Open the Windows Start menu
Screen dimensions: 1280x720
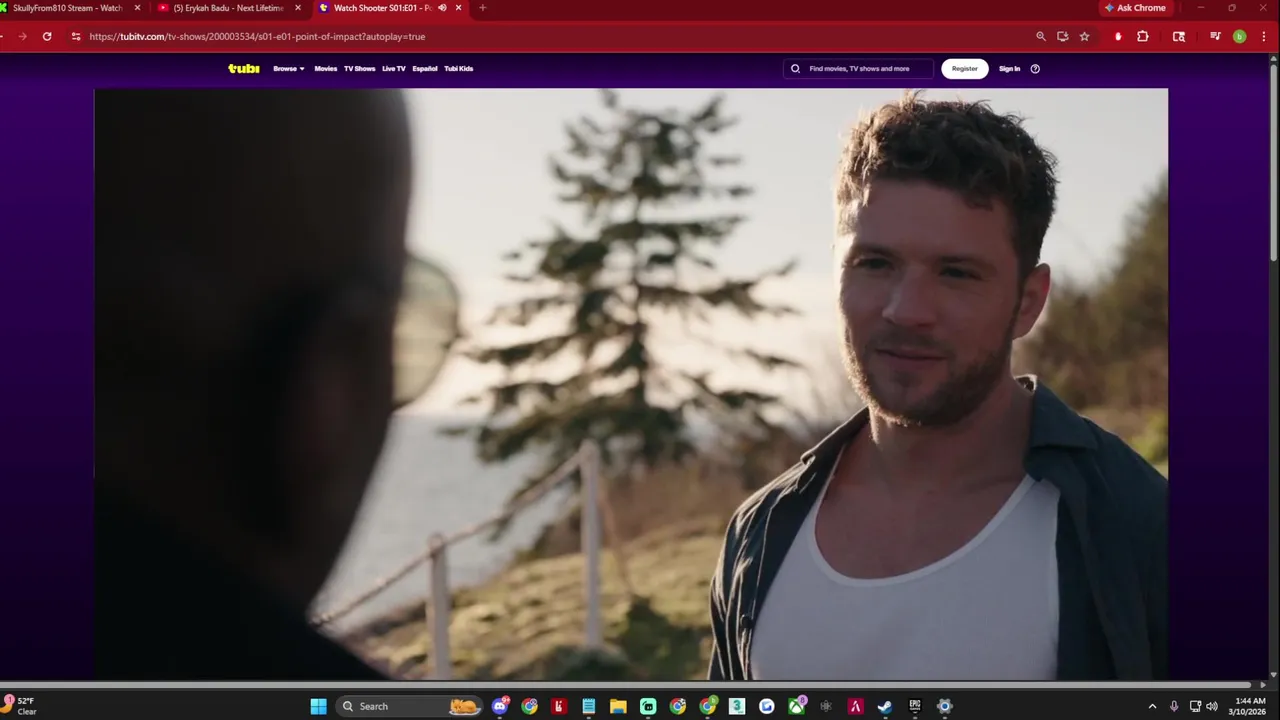[318, 707]
